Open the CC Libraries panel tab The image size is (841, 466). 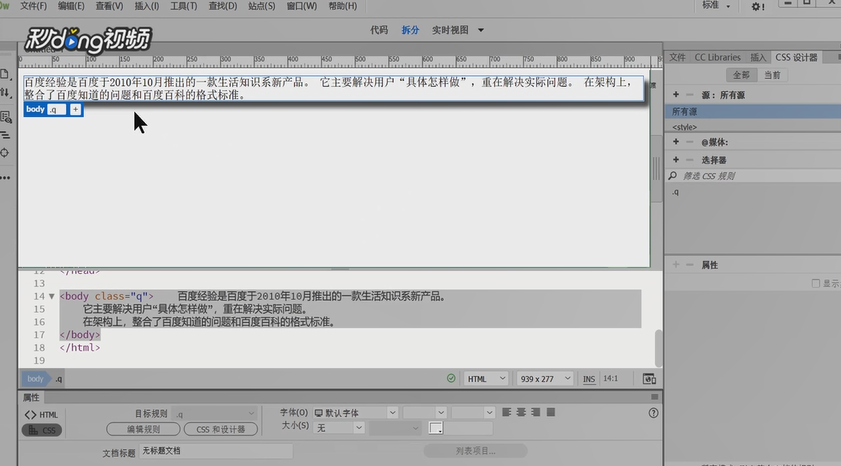[x=717, y=57]
